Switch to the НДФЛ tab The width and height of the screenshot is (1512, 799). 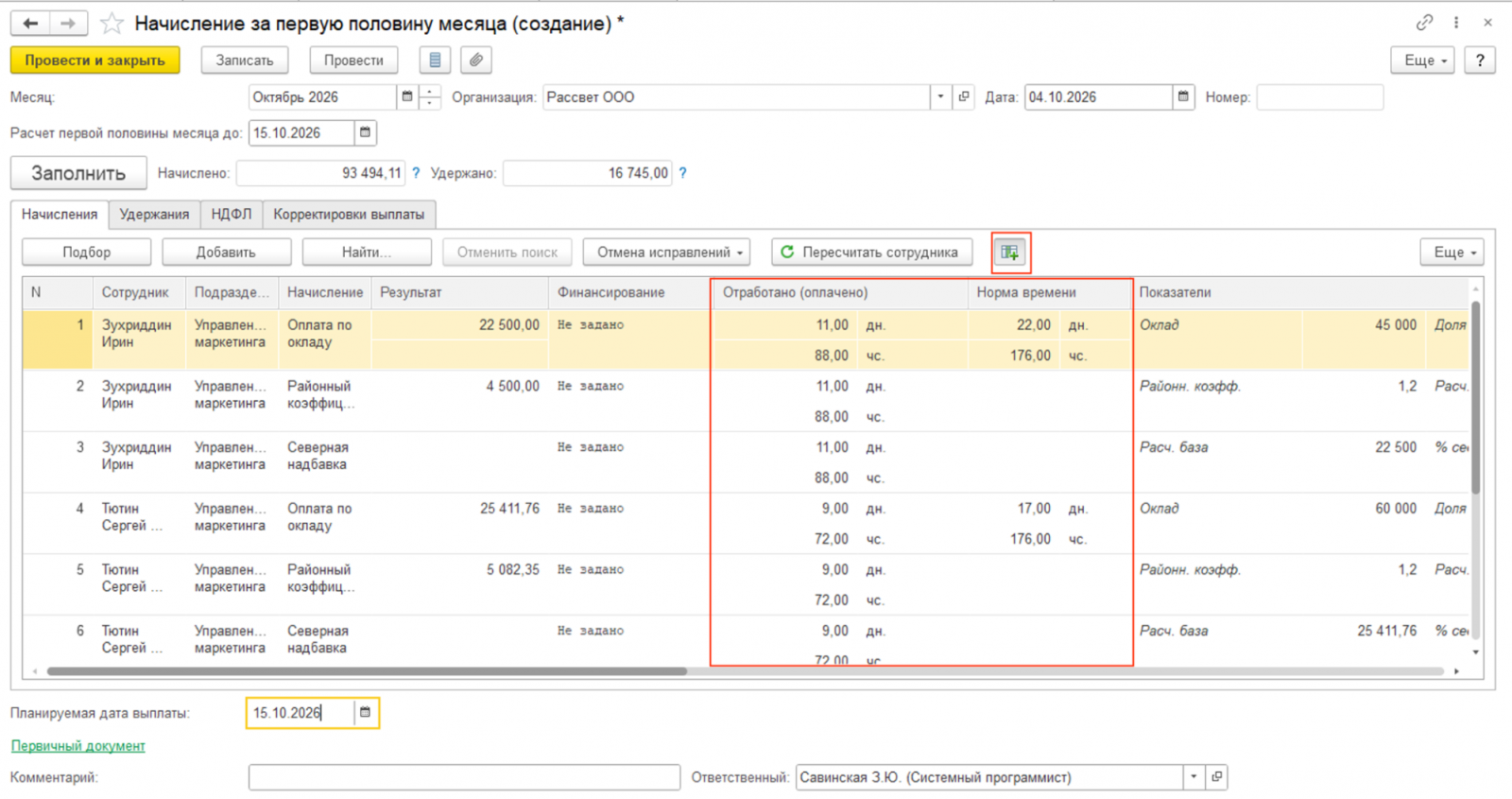point(232,215)
